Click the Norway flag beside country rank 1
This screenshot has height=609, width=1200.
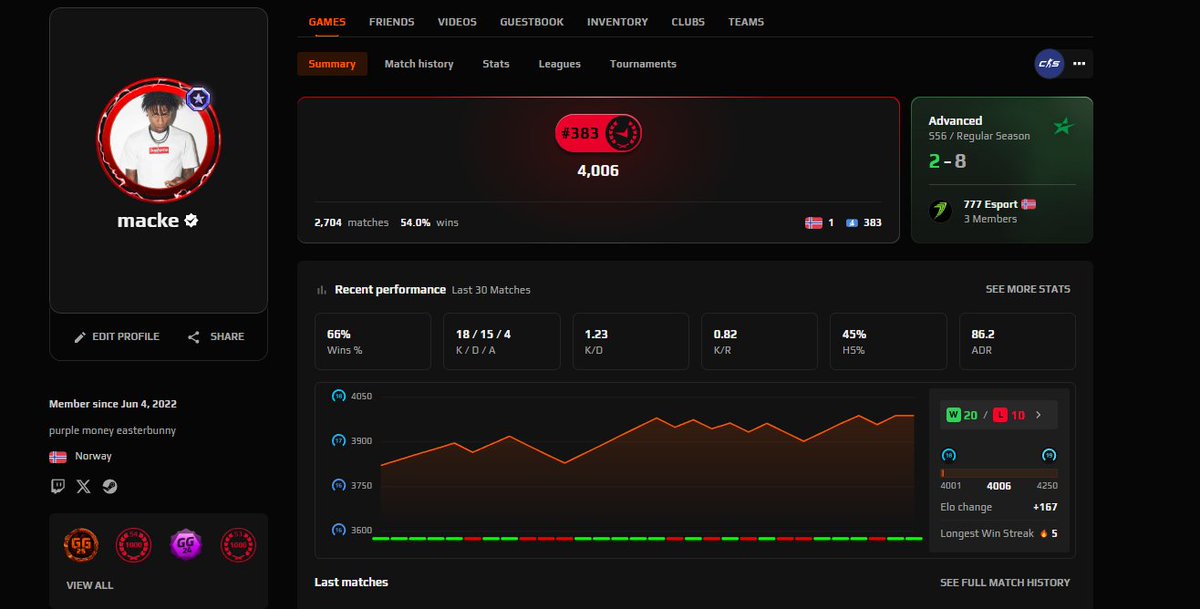[x=814, y=223]
